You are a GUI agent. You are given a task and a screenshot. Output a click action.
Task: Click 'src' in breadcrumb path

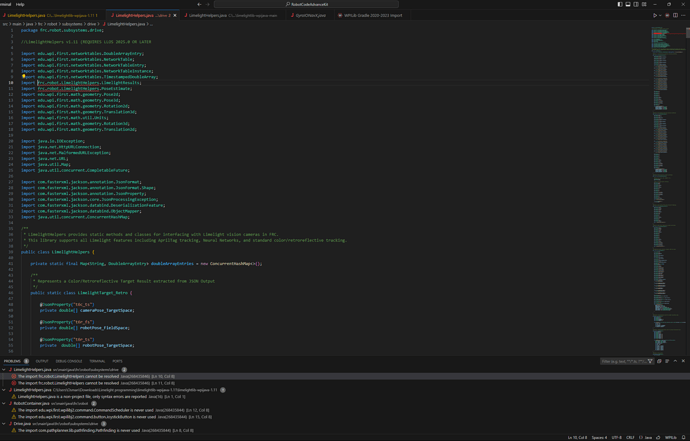coord(5,24)
